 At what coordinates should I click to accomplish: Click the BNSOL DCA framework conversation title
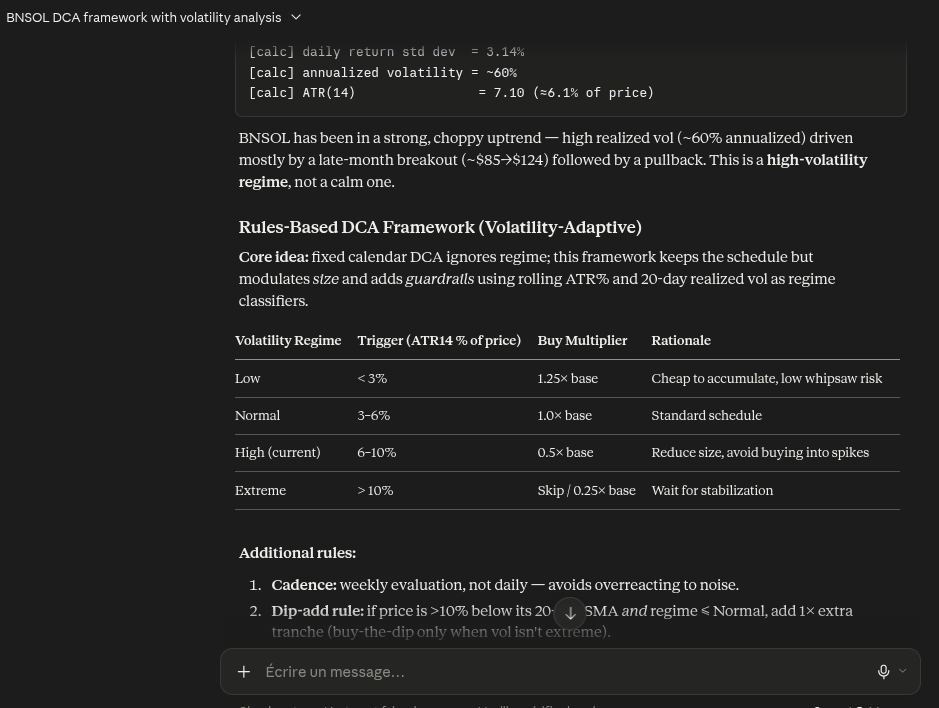[144, 17]
